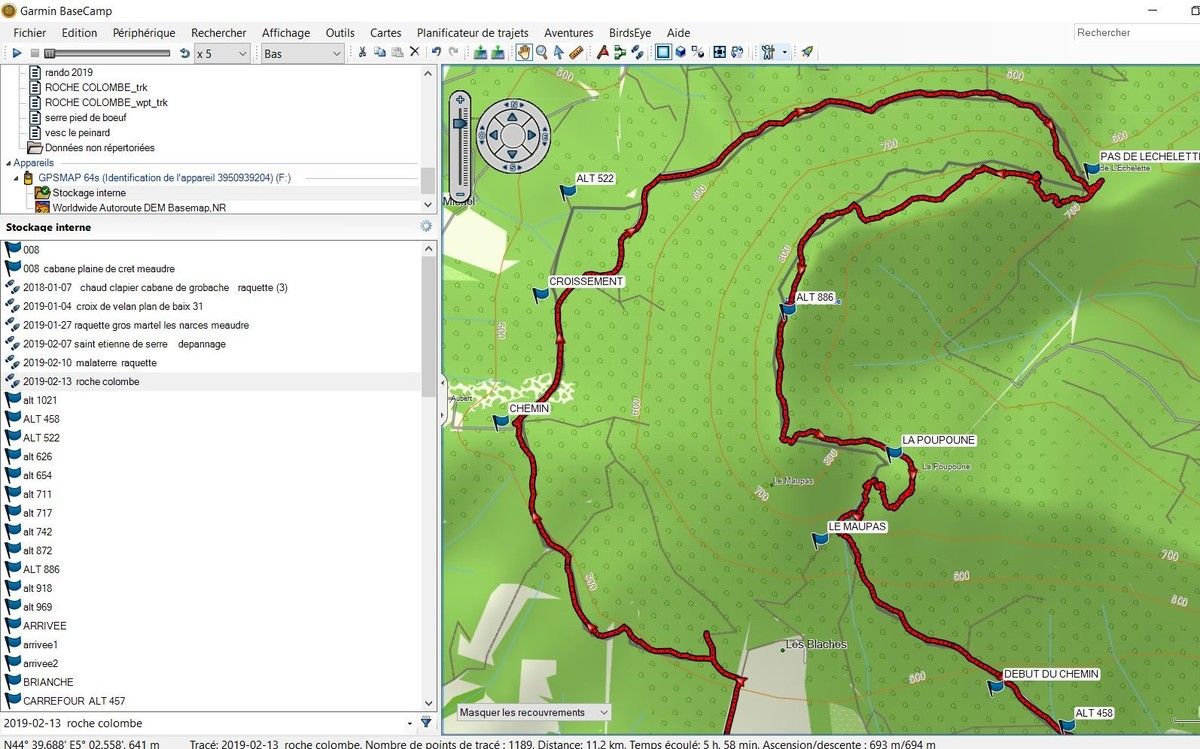Open the Edition menu

[x=79, y=33]
